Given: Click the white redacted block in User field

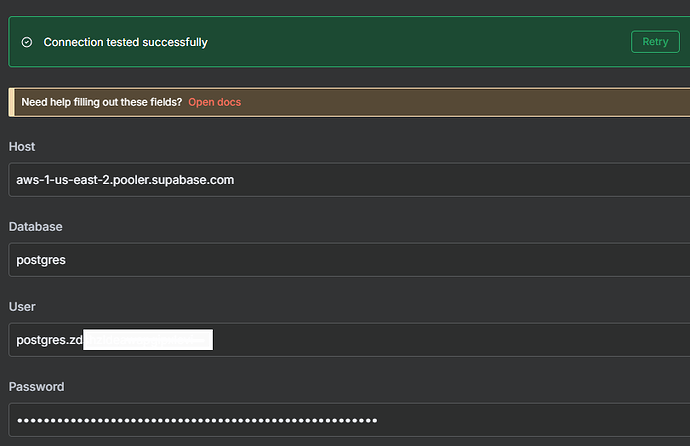Looking at the screenshot, I should tap(148, 340).
